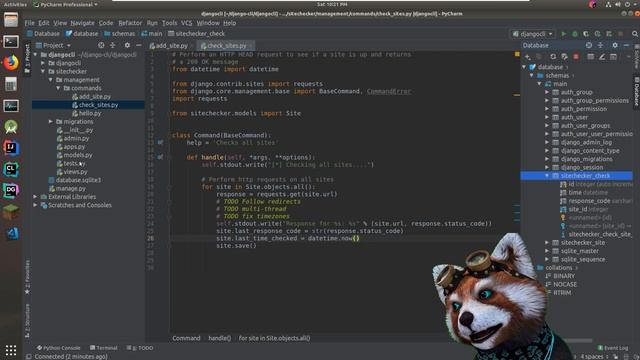Screen dimensions: 640x360
Task: Expand the migrations folder
Action: tap(51, 122)
